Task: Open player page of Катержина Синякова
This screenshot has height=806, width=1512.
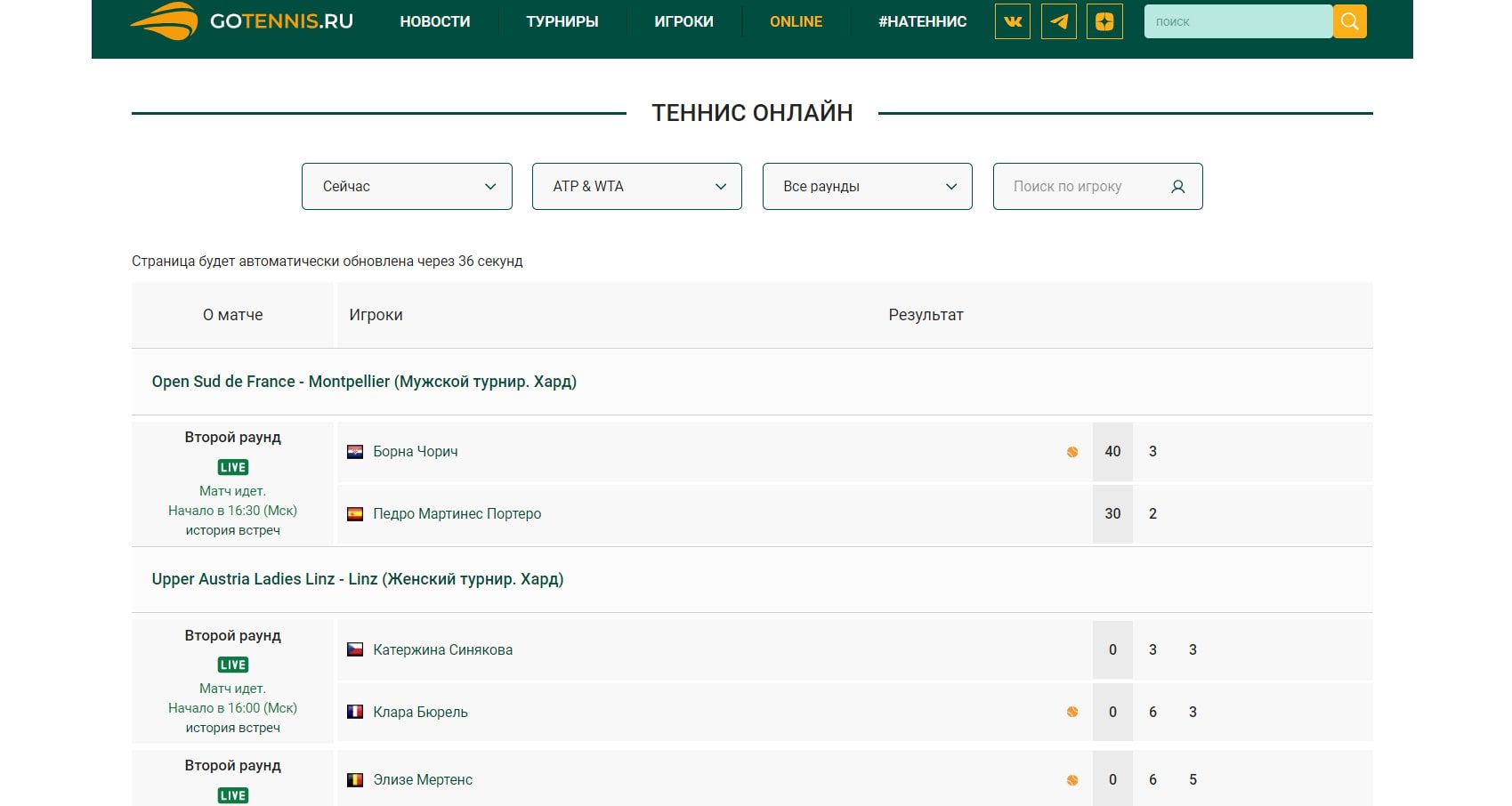Action: (x=443, y=649)
